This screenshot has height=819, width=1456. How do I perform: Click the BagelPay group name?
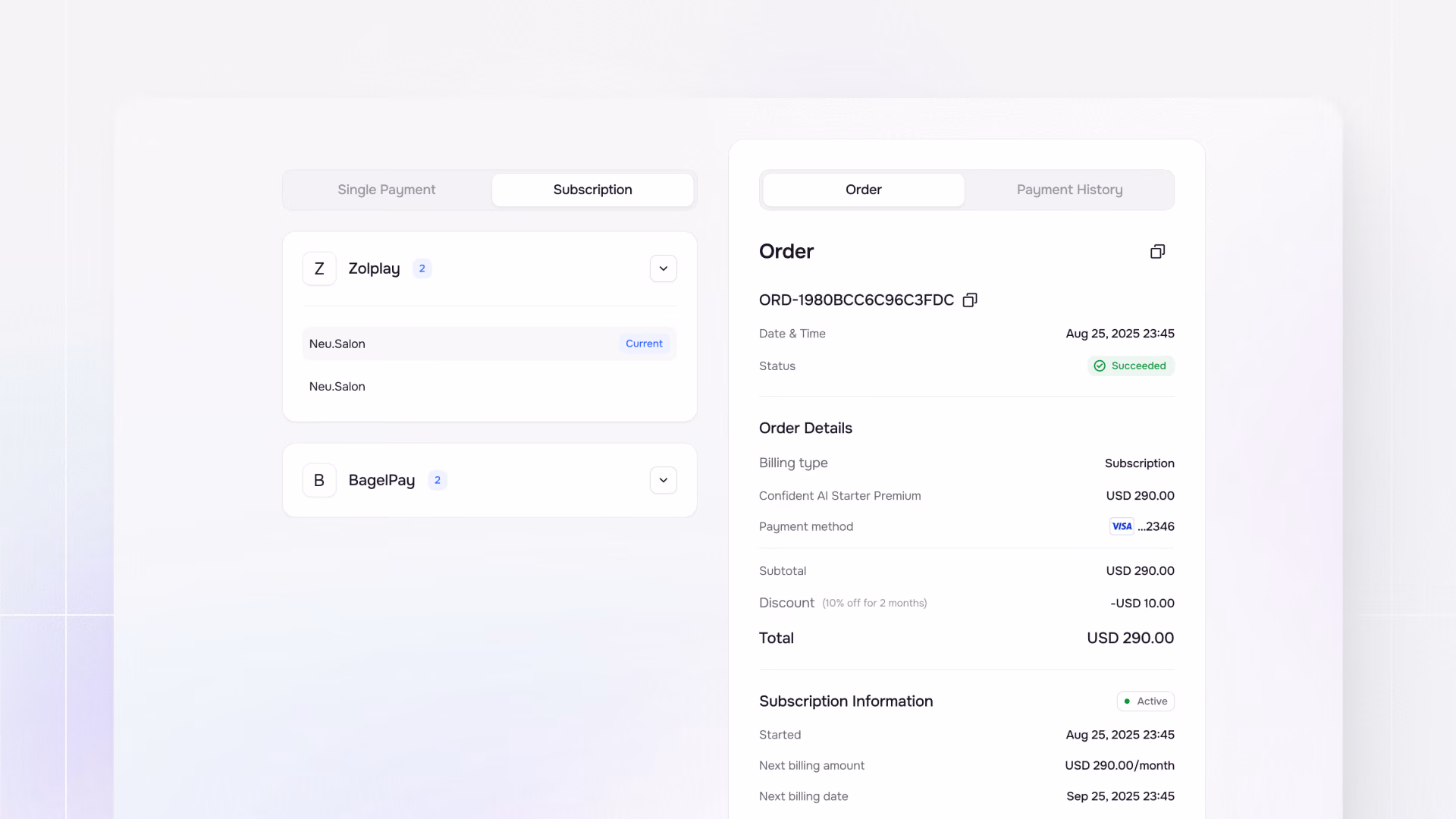381,480
